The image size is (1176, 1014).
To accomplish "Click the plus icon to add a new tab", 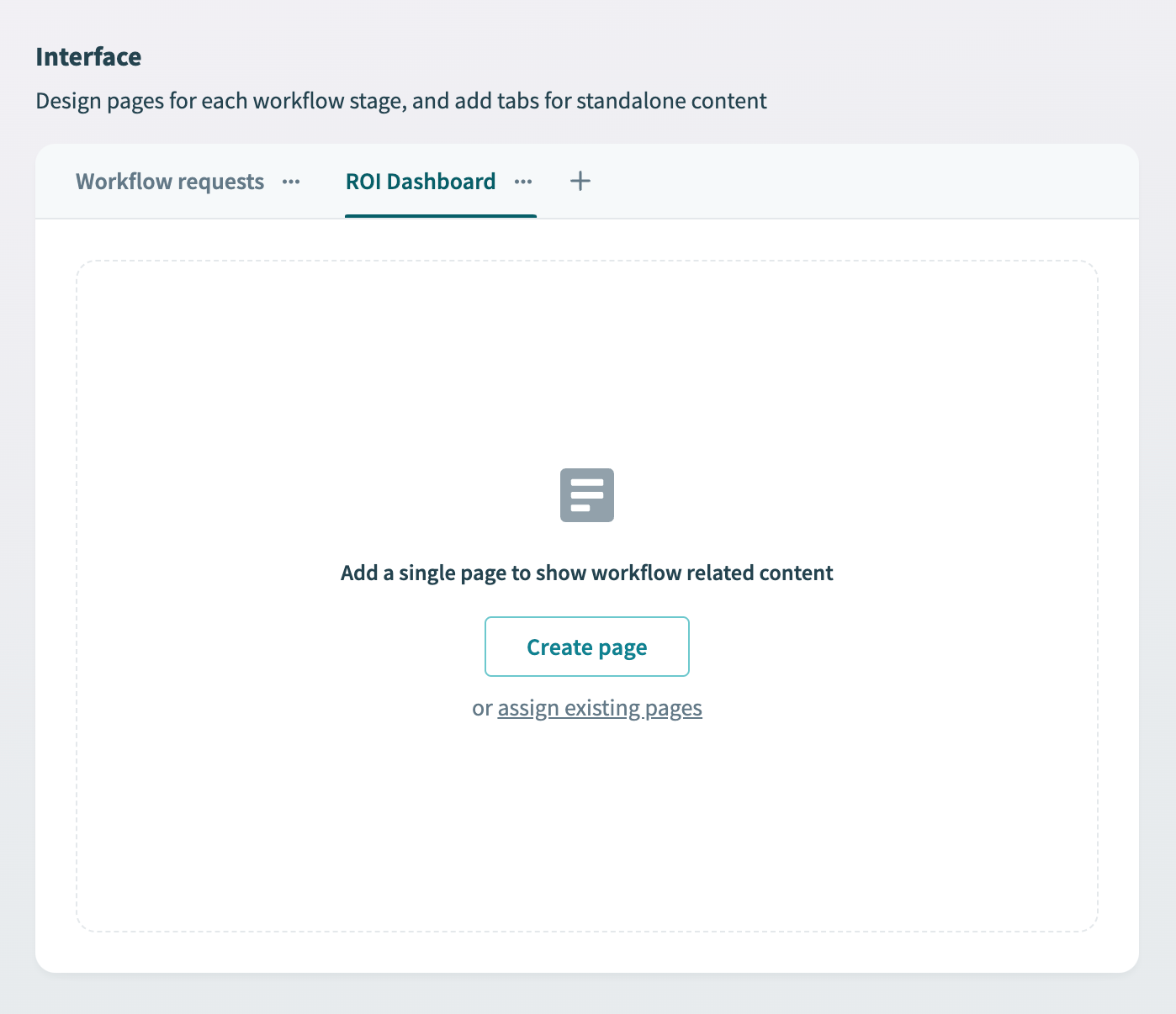I will coord(580,181).
